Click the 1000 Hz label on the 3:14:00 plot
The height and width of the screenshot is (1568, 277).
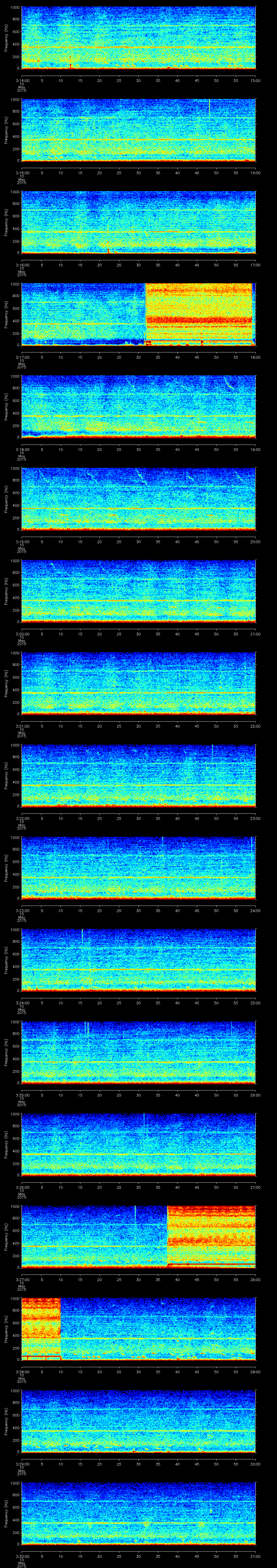coord(15,7)
